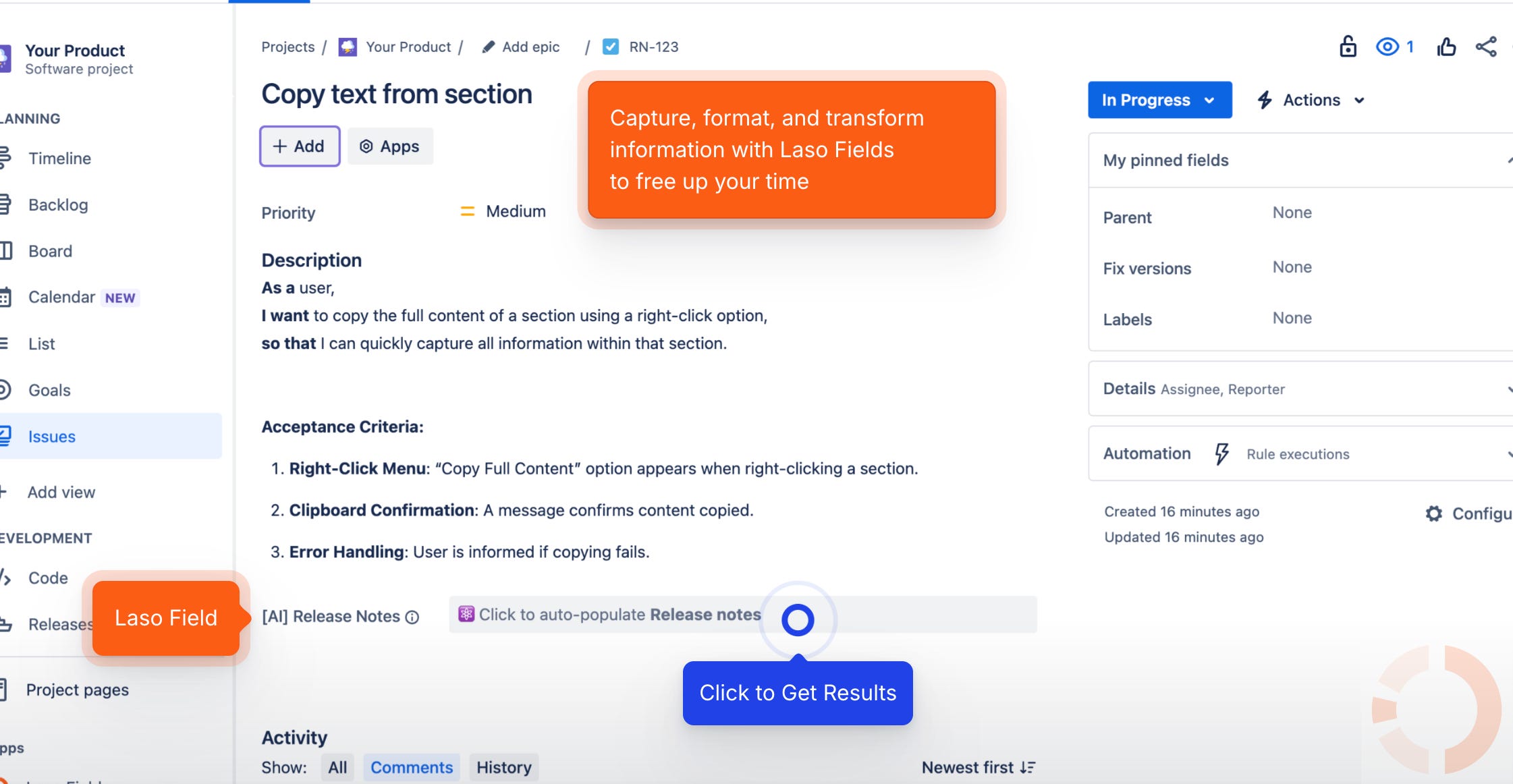Open the Actions dropdown menu
Viewport: 1513px width, 784px height.
point(1311,100)
